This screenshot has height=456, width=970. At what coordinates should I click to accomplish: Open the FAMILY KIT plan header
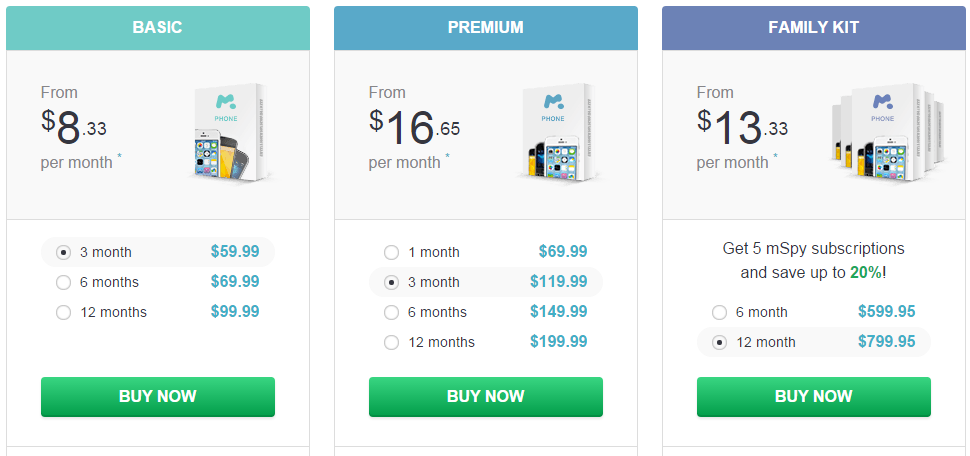tap(813, 28)
